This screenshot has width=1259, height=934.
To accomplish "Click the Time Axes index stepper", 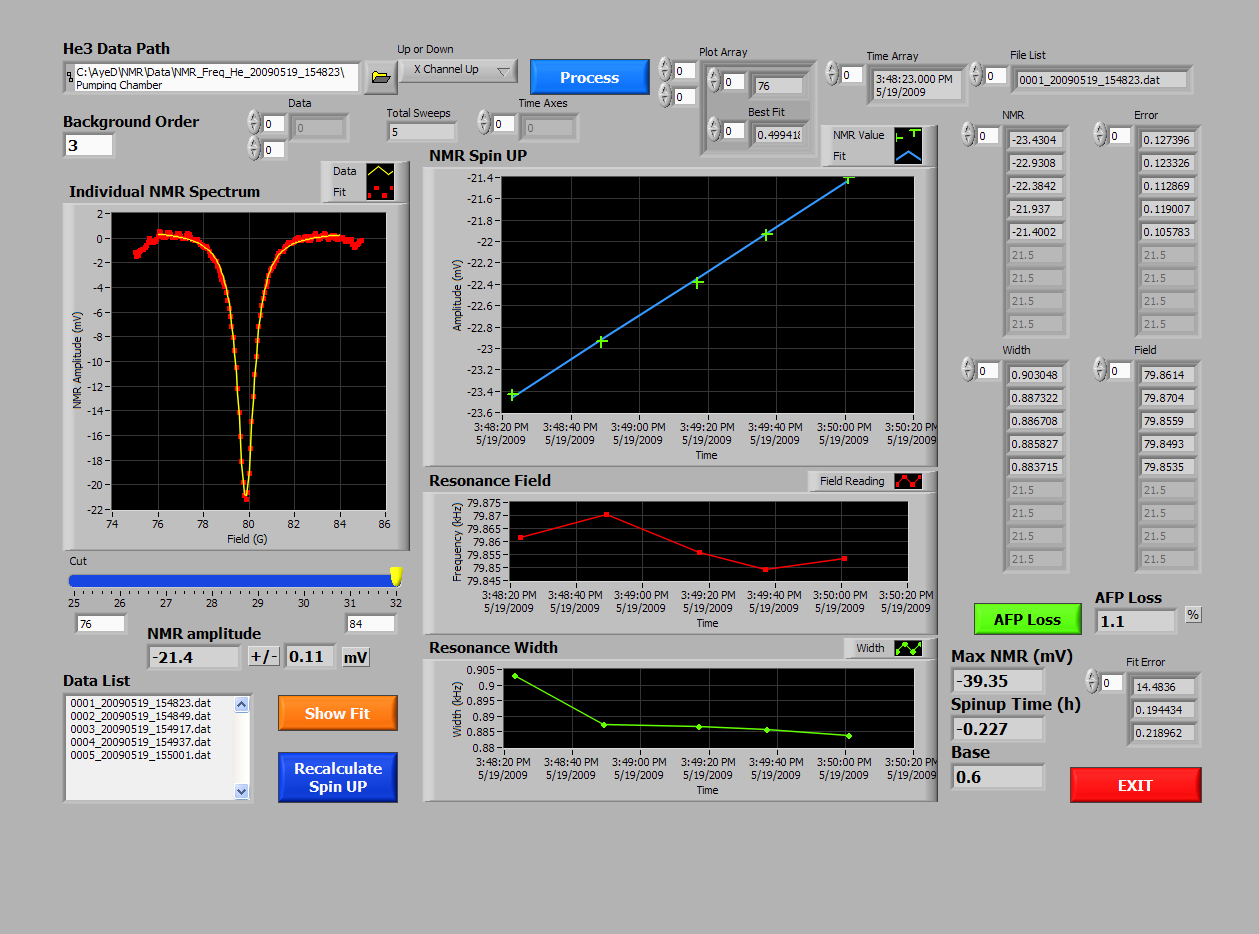I will [x=484, y=123].
